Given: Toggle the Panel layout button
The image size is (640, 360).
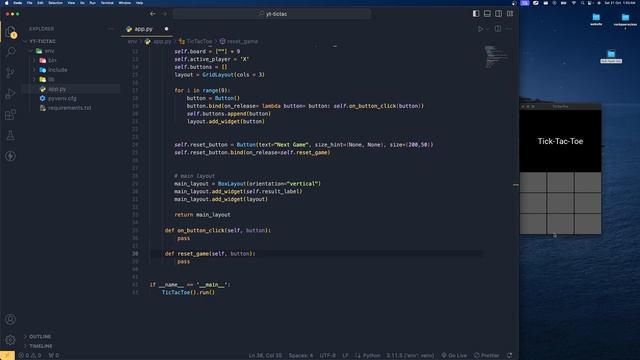Looking at the screenshot, I should (x=487, y=13).
